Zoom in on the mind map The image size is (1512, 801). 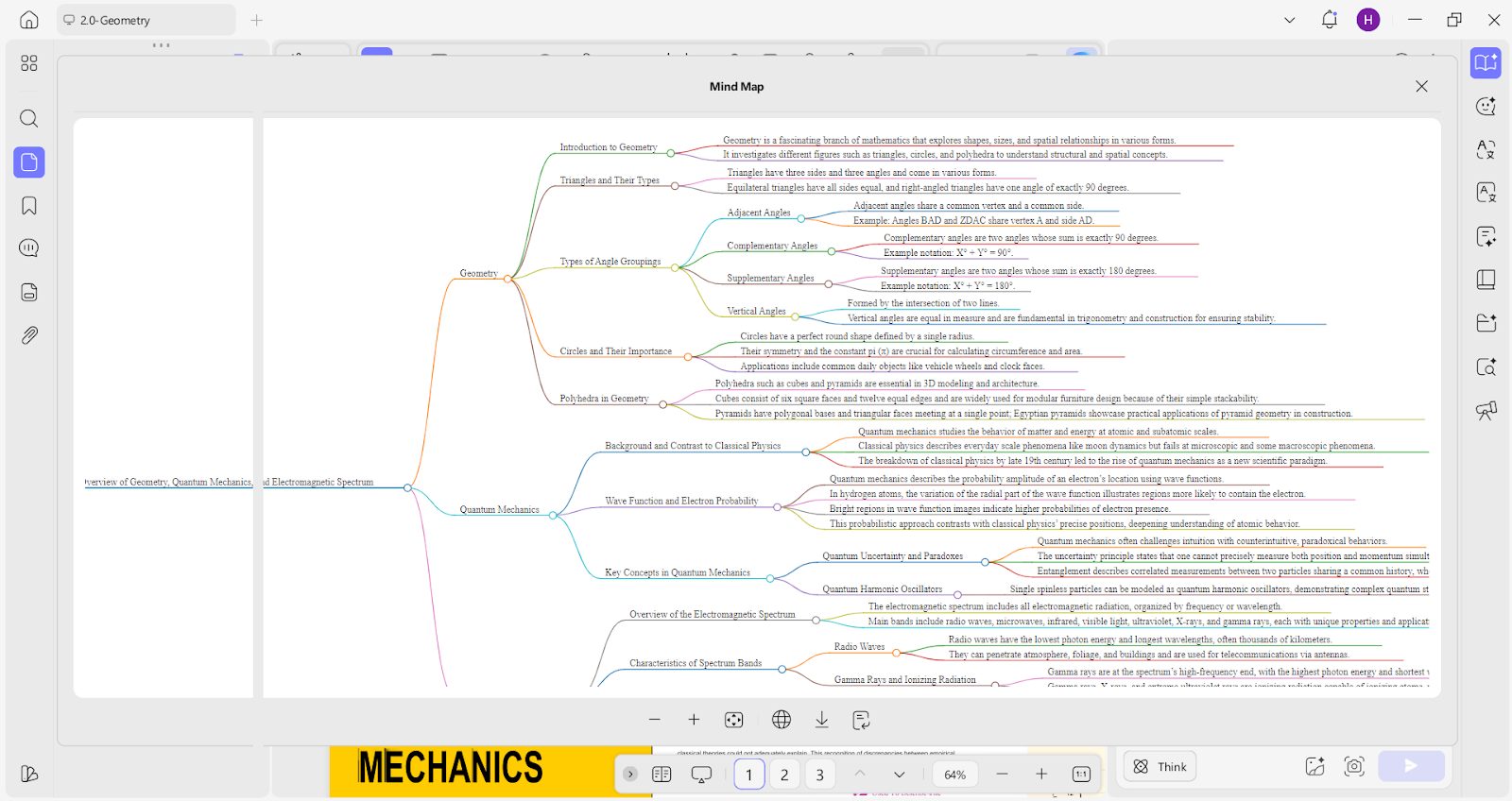pos(694,720)
